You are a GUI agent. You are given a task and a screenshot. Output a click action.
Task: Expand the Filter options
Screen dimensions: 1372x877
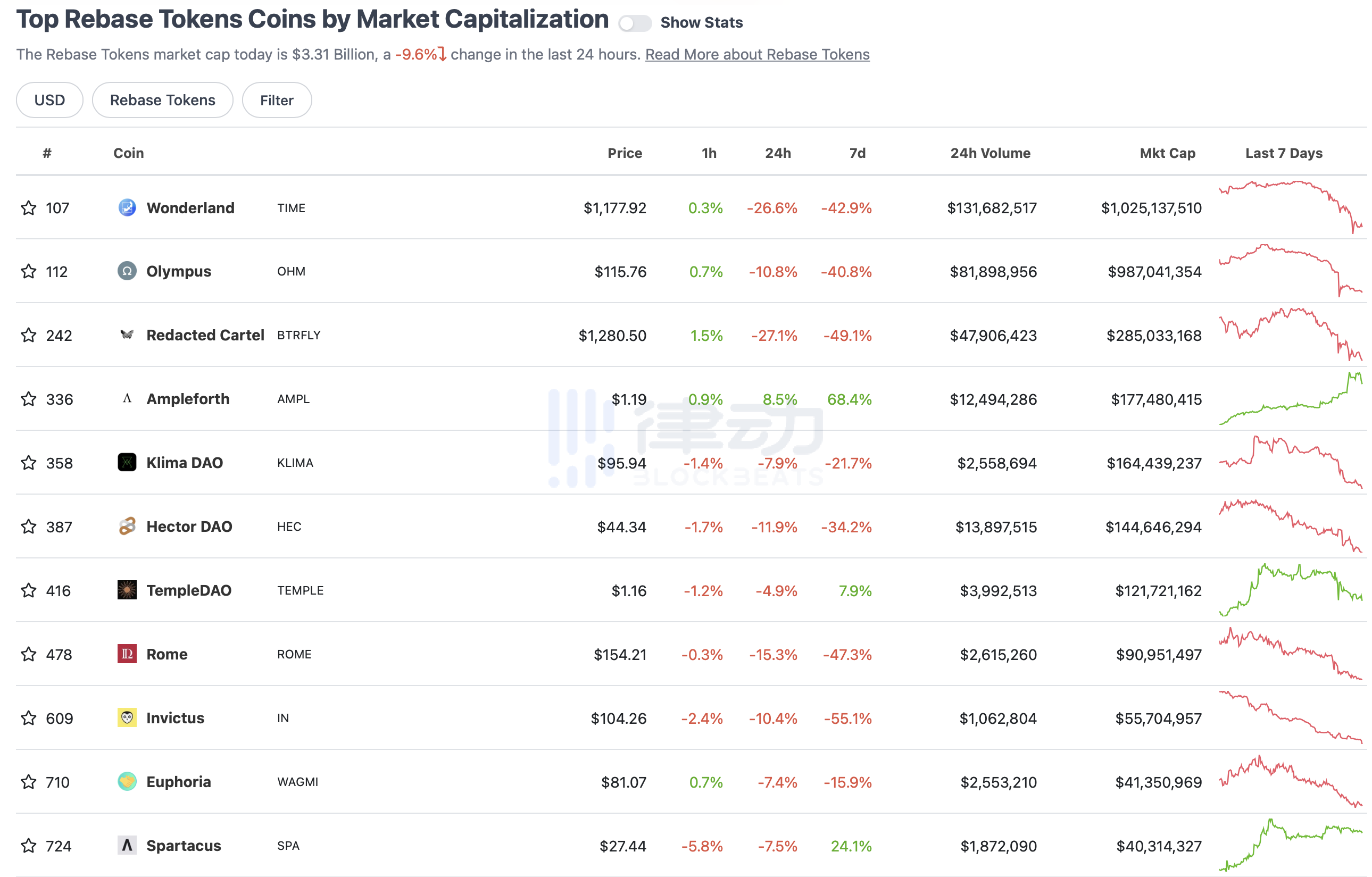click(x=277, y=100)
